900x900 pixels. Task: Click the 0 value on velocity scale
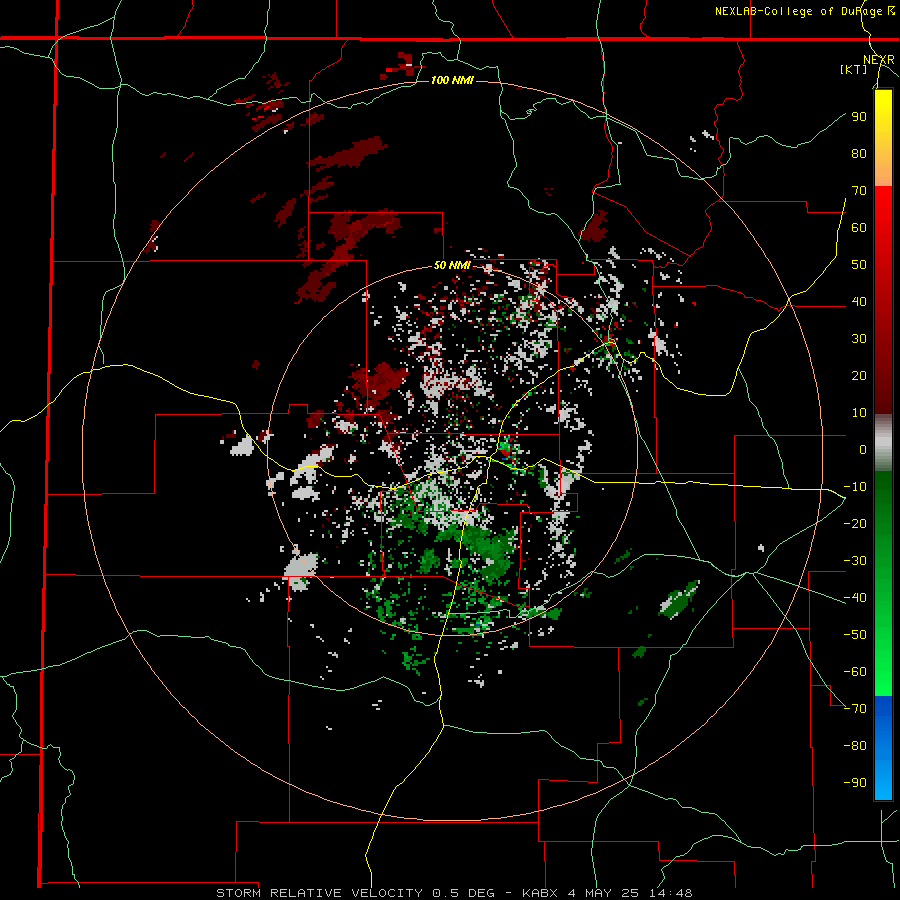pos(863,449)
